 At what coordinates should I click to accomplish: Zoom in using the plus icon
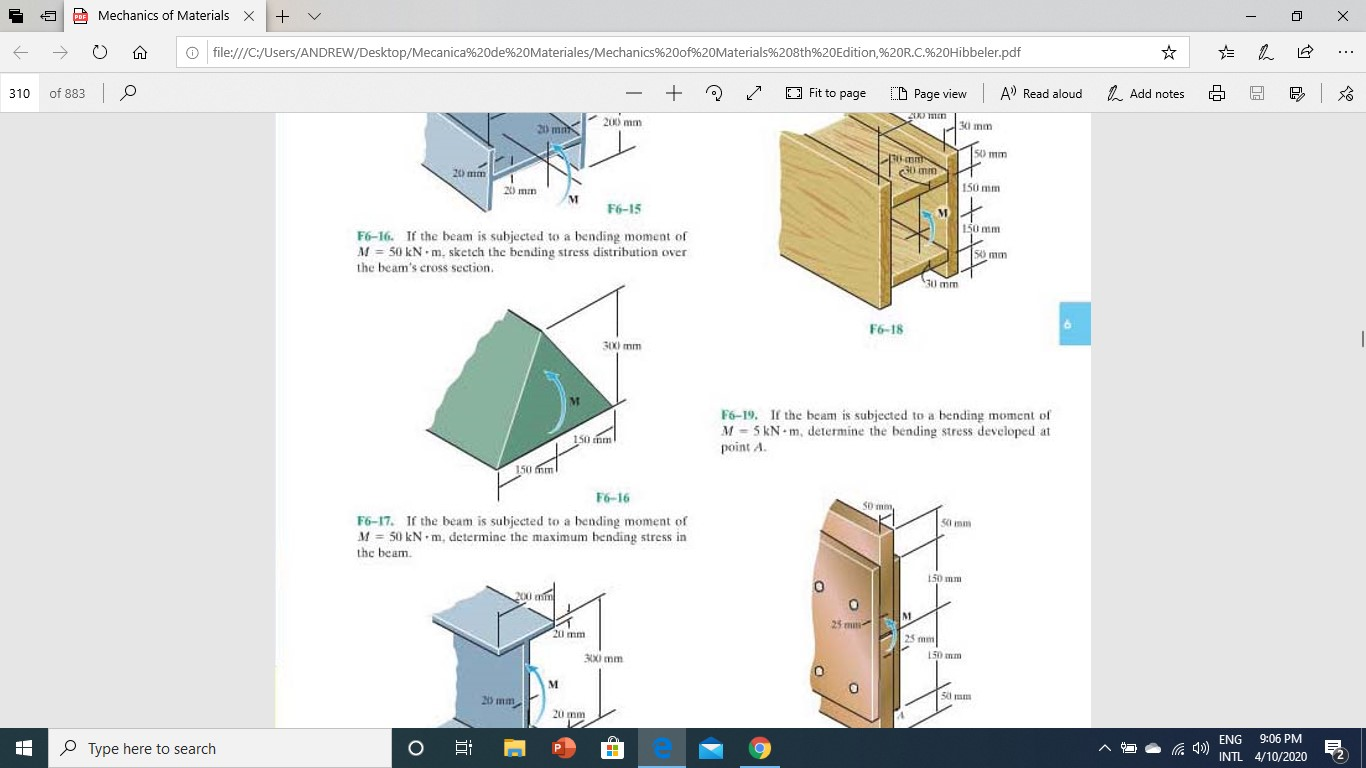click(674, 93)
